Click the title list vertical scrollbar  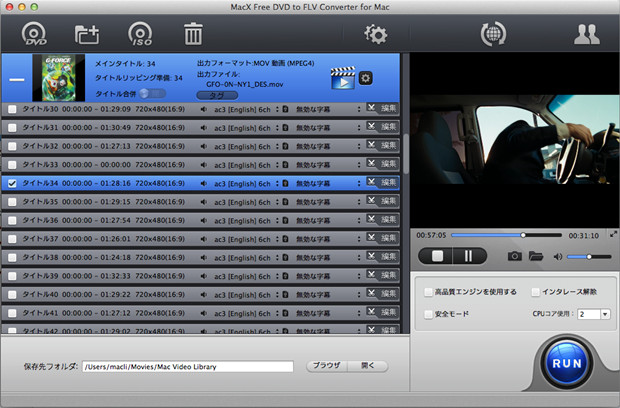click(406, 154)
